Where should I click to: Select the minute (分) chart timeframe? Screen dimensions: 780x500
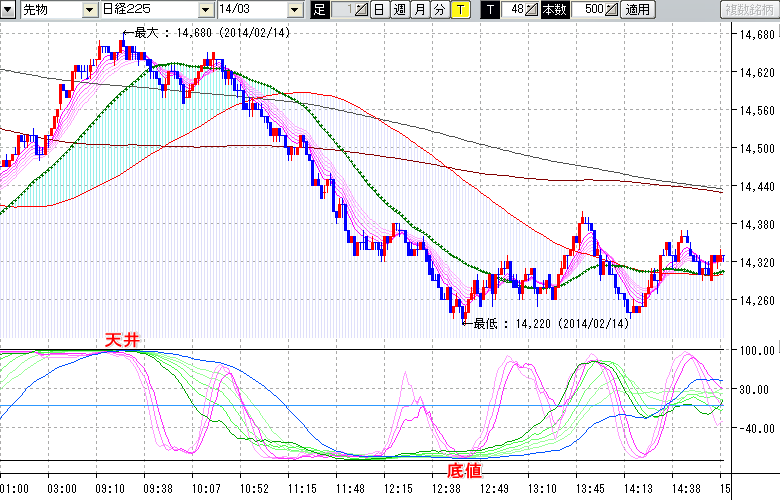click(x=439, y=10)
